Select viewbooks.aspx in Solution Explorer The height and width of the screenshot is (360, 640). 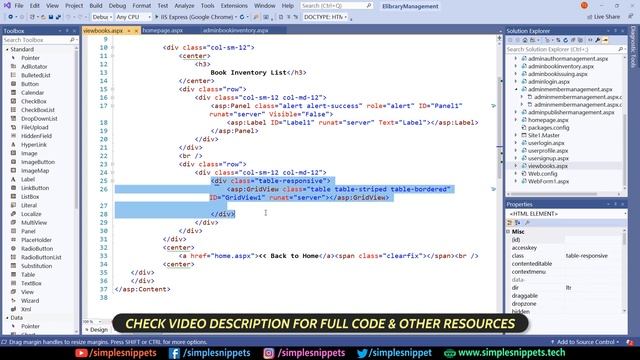(548, 166)
